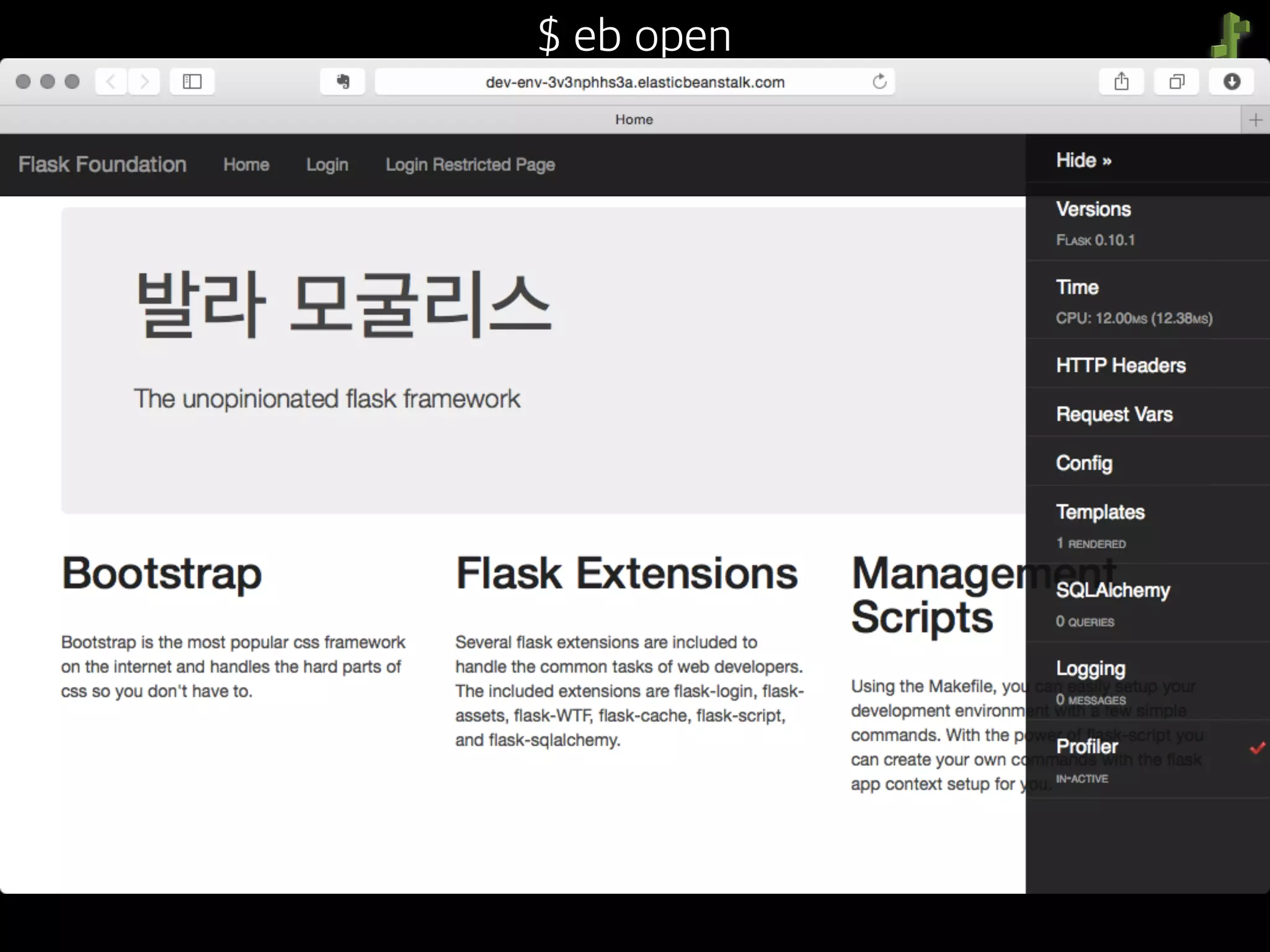Viewport: 1270px width, 952px height.
Task: Open the Request Vars panel
Action: 1114,415
